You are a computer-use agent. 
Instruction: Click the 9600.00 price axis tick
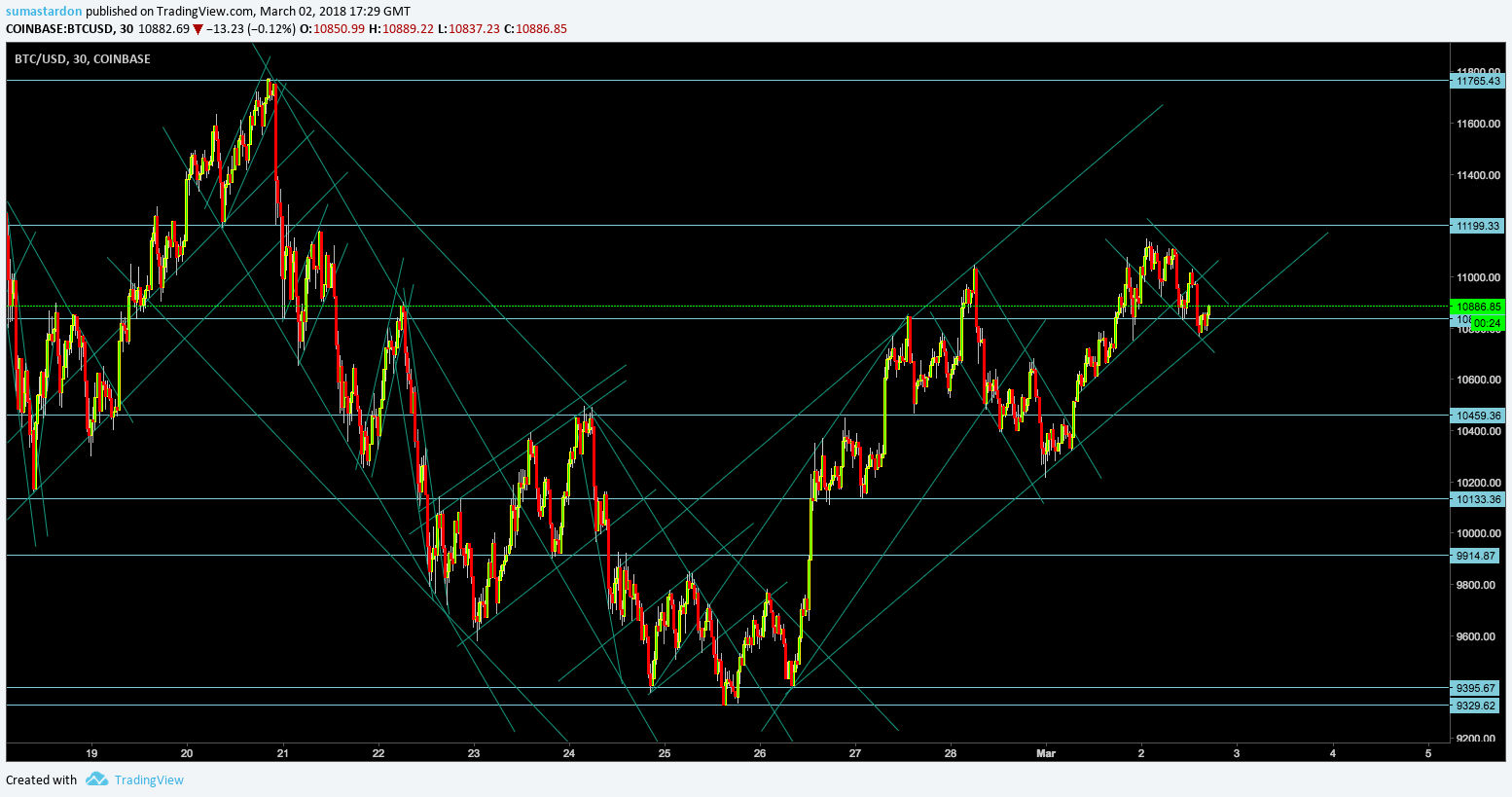1478,636
